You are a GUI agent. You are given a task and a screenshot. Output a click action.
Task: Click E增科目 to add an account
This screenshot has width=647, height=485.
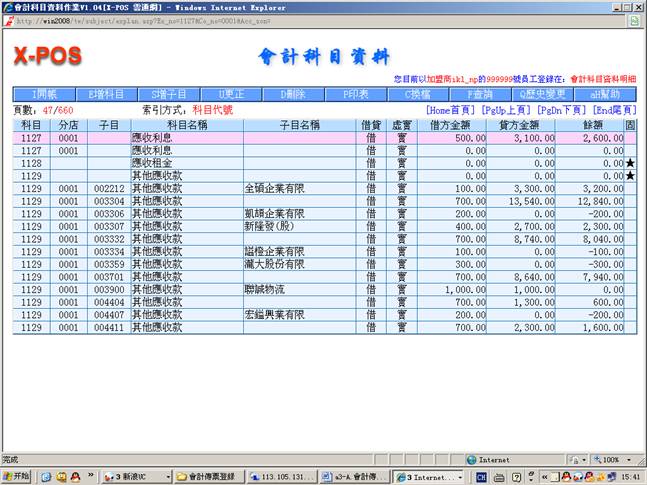105,94
